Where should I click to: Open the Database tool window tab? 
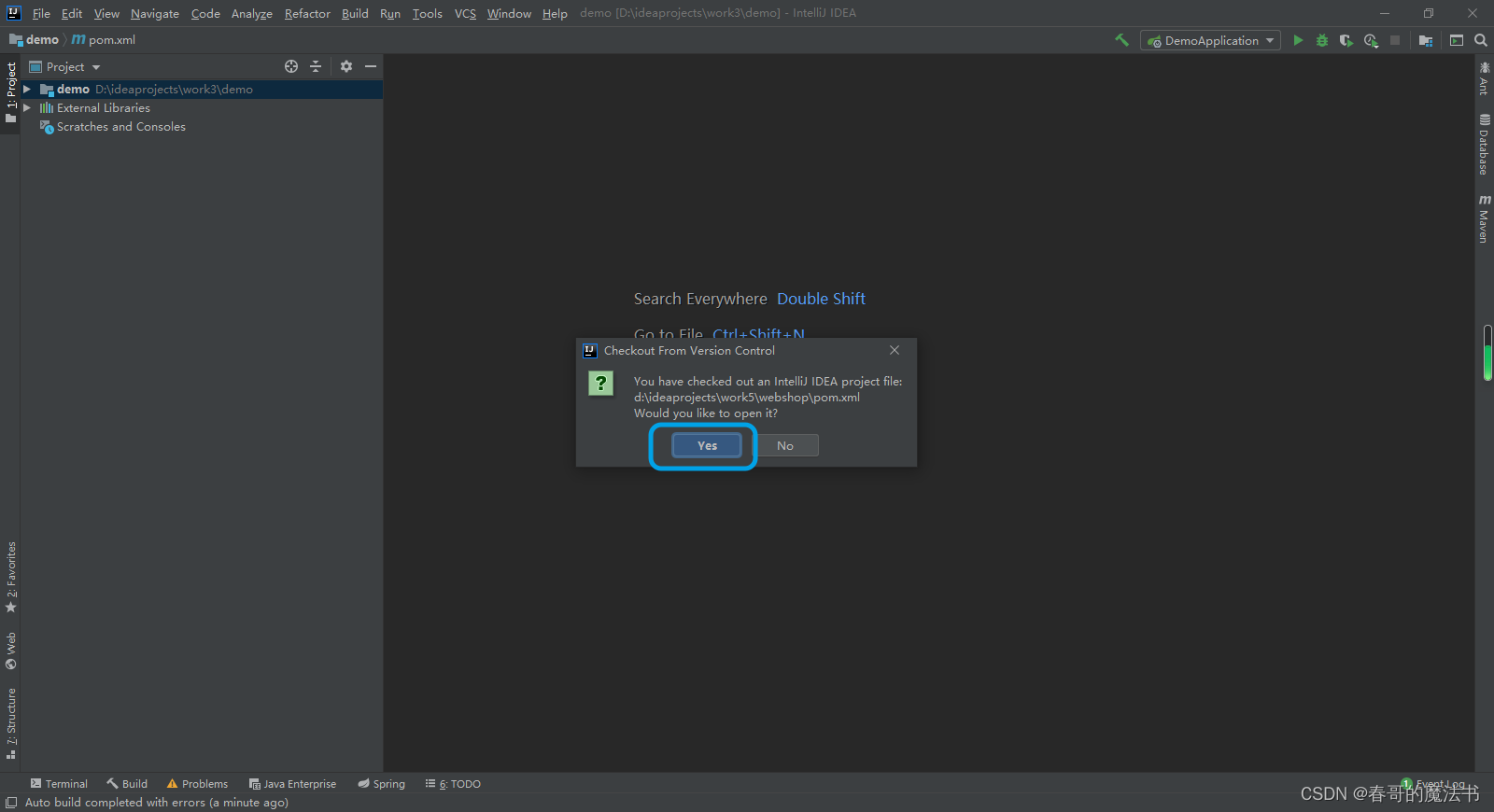1484,144
